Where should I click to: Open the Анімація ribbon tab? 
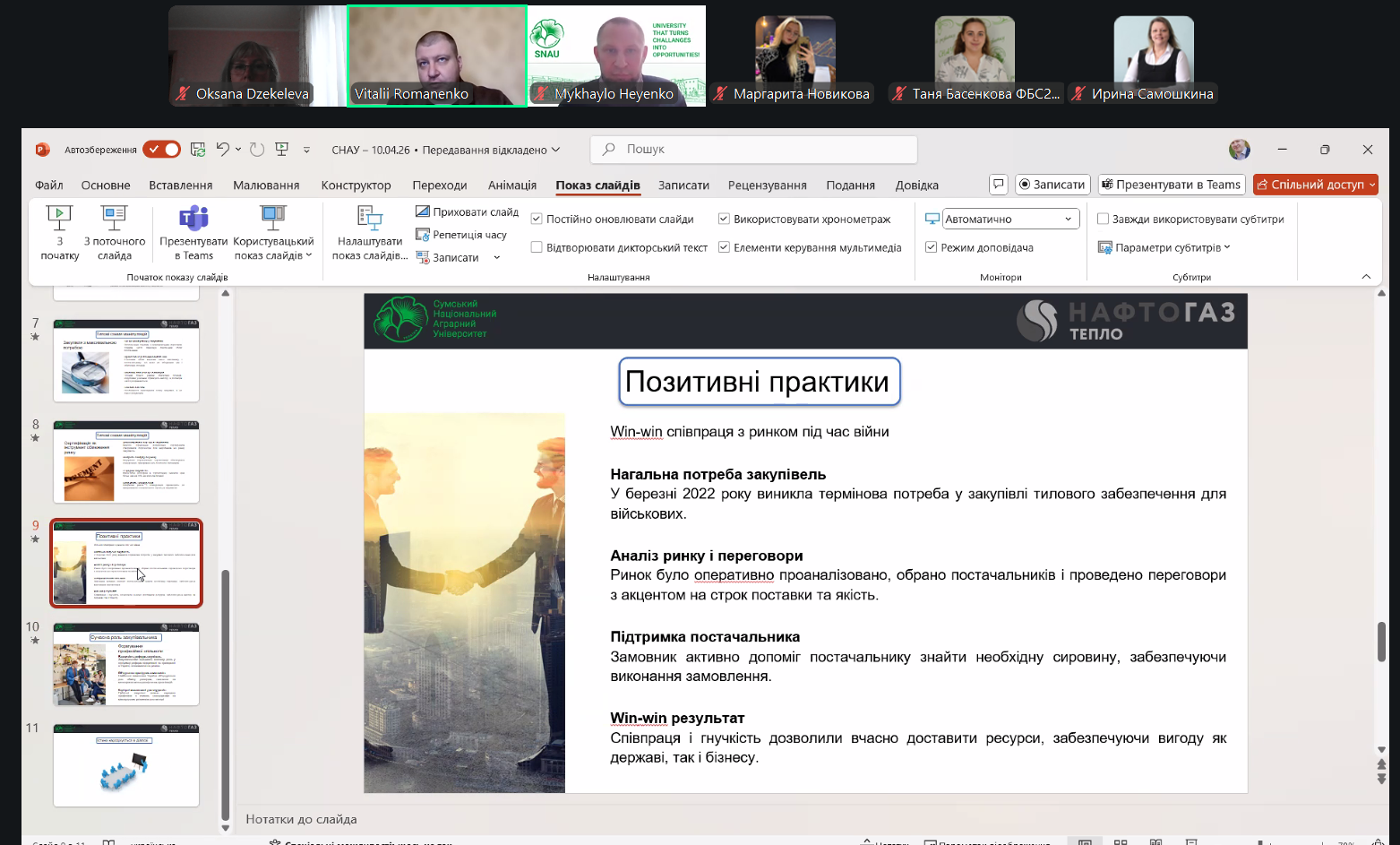(512, 185)
